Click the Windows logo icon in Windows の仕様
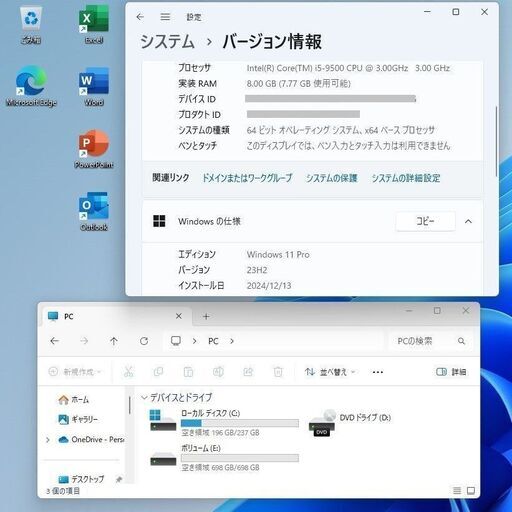Image resolution: width=512 pixels, height=512 pixels. 159,221
